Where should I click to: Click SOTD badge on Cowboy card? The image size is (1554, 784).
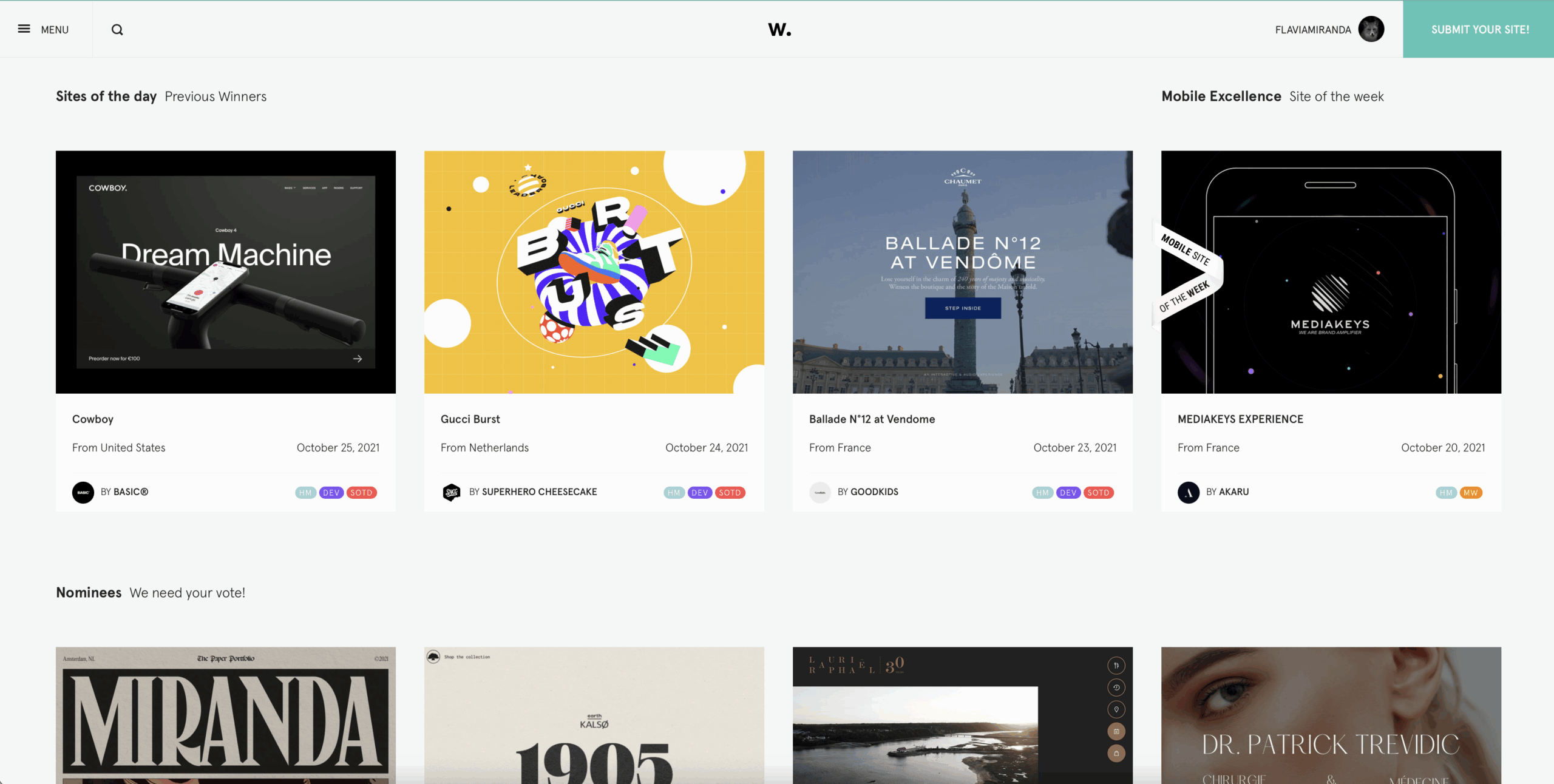click(361, 493)
